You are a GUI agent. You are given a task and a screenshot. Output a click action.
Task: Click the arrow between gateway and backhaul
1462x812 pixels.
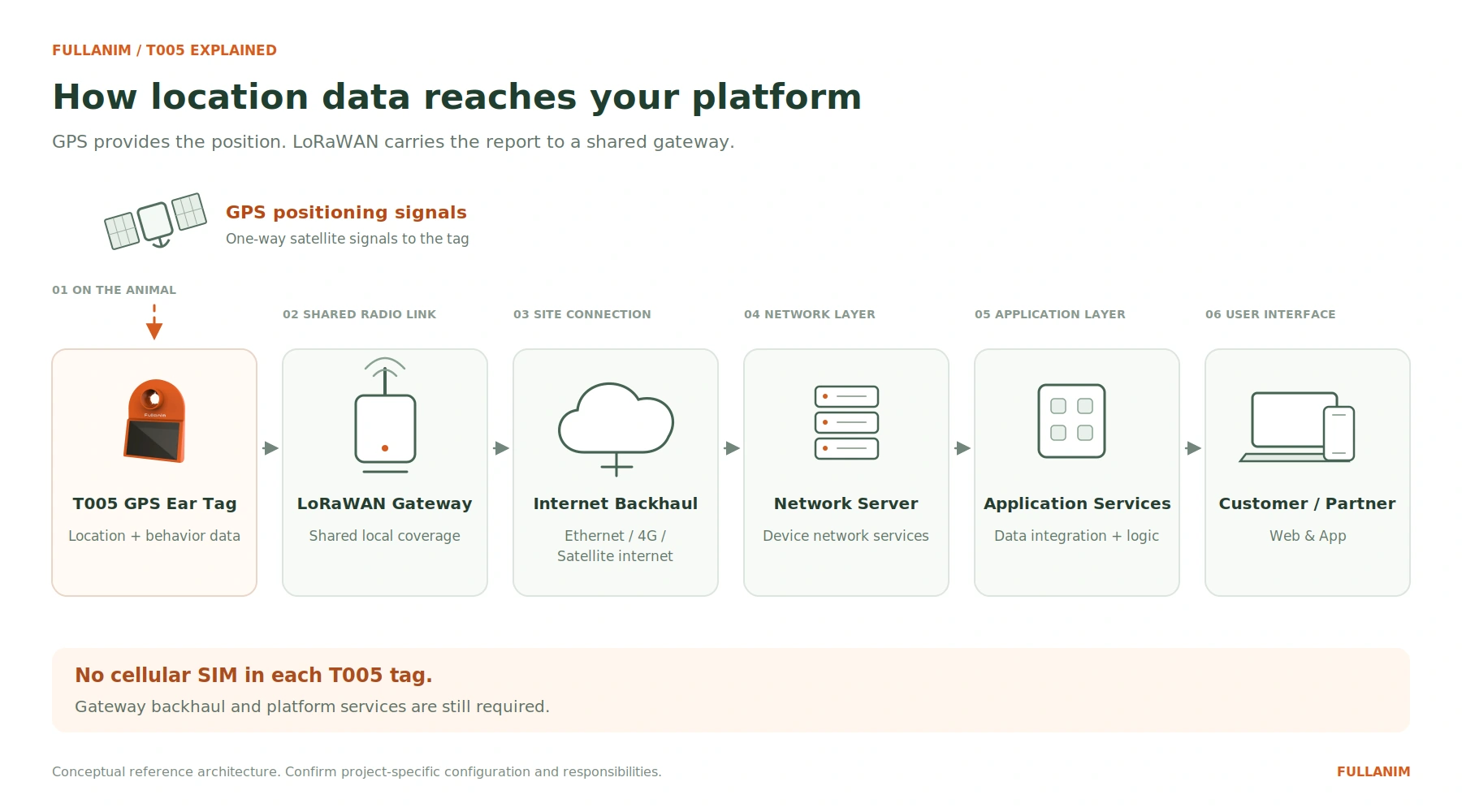(501, 448)
